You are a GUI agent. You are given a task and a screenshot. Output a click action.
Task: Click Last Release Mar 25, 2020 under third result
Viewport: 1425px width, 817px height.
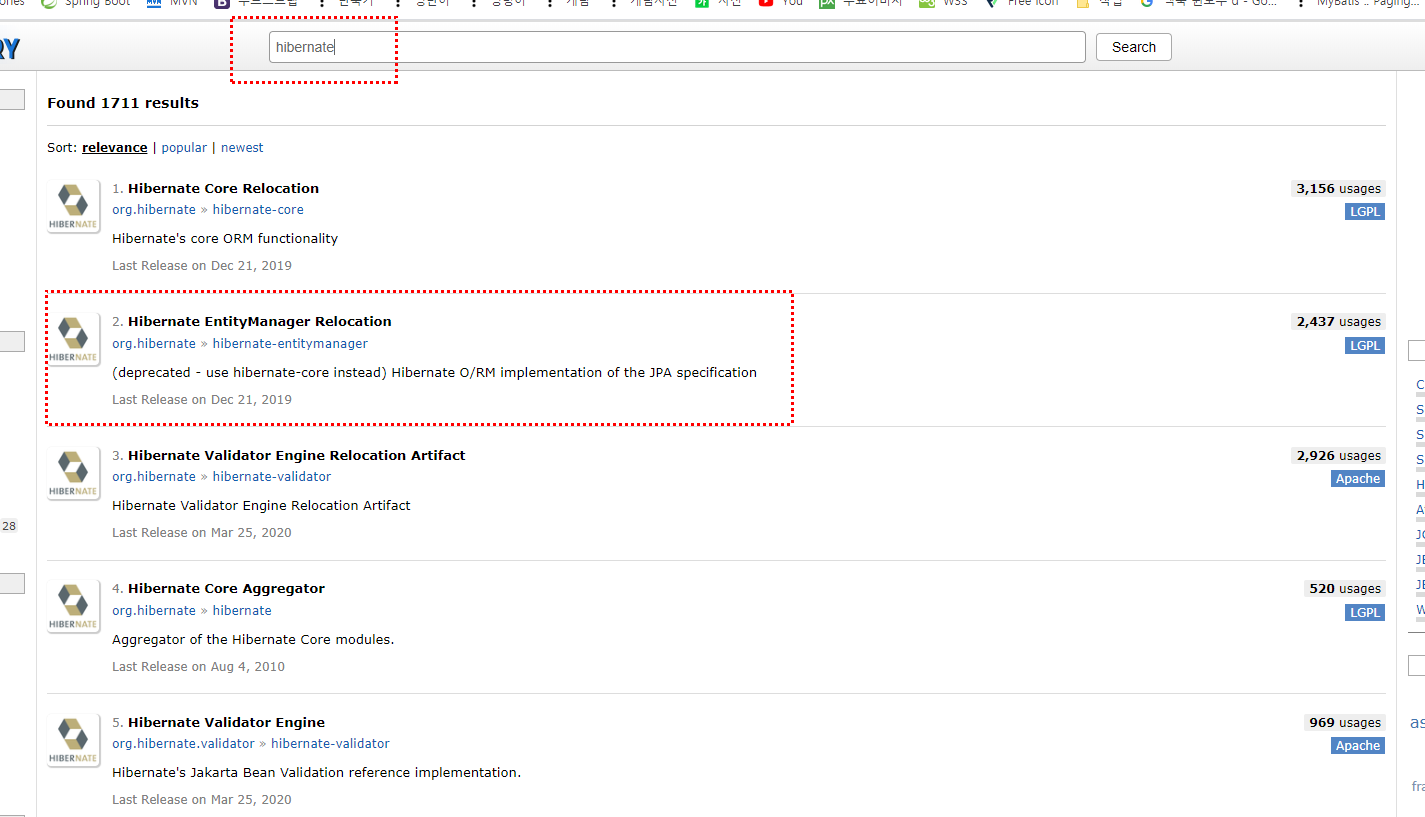(202, 533)
